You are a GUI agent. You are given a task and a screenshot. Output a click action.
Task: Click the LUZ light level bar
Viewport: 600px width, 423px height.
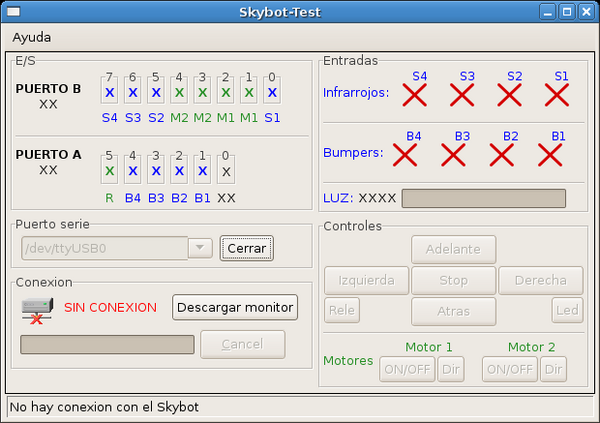pyautogui.click(x=483, y=198)
